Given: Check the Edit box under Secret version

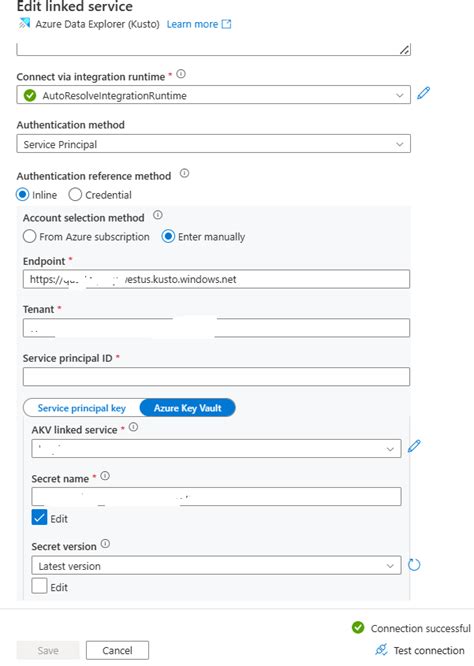Looking at the screenshot, I should coord(39,587).
